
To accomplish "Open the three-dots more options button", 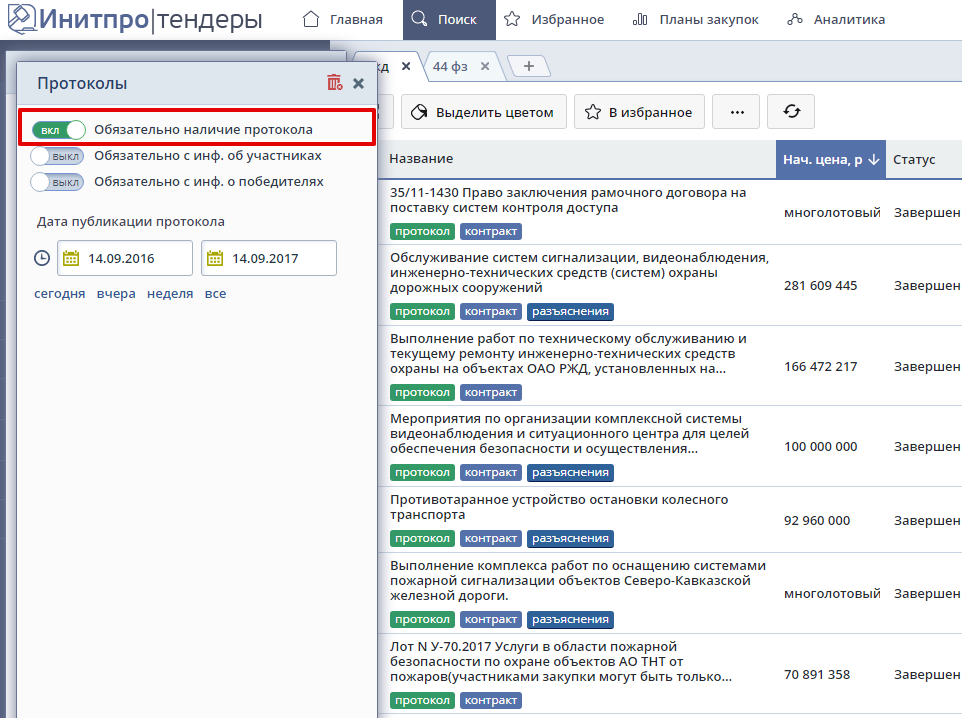I will click(x=736, y=112).
